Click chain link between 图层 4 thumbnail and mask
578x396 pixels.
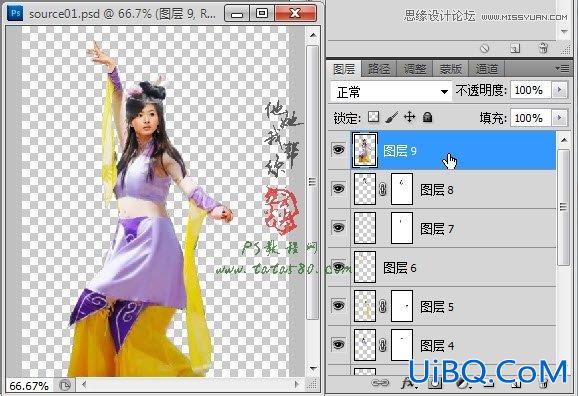tap(383, 345)
